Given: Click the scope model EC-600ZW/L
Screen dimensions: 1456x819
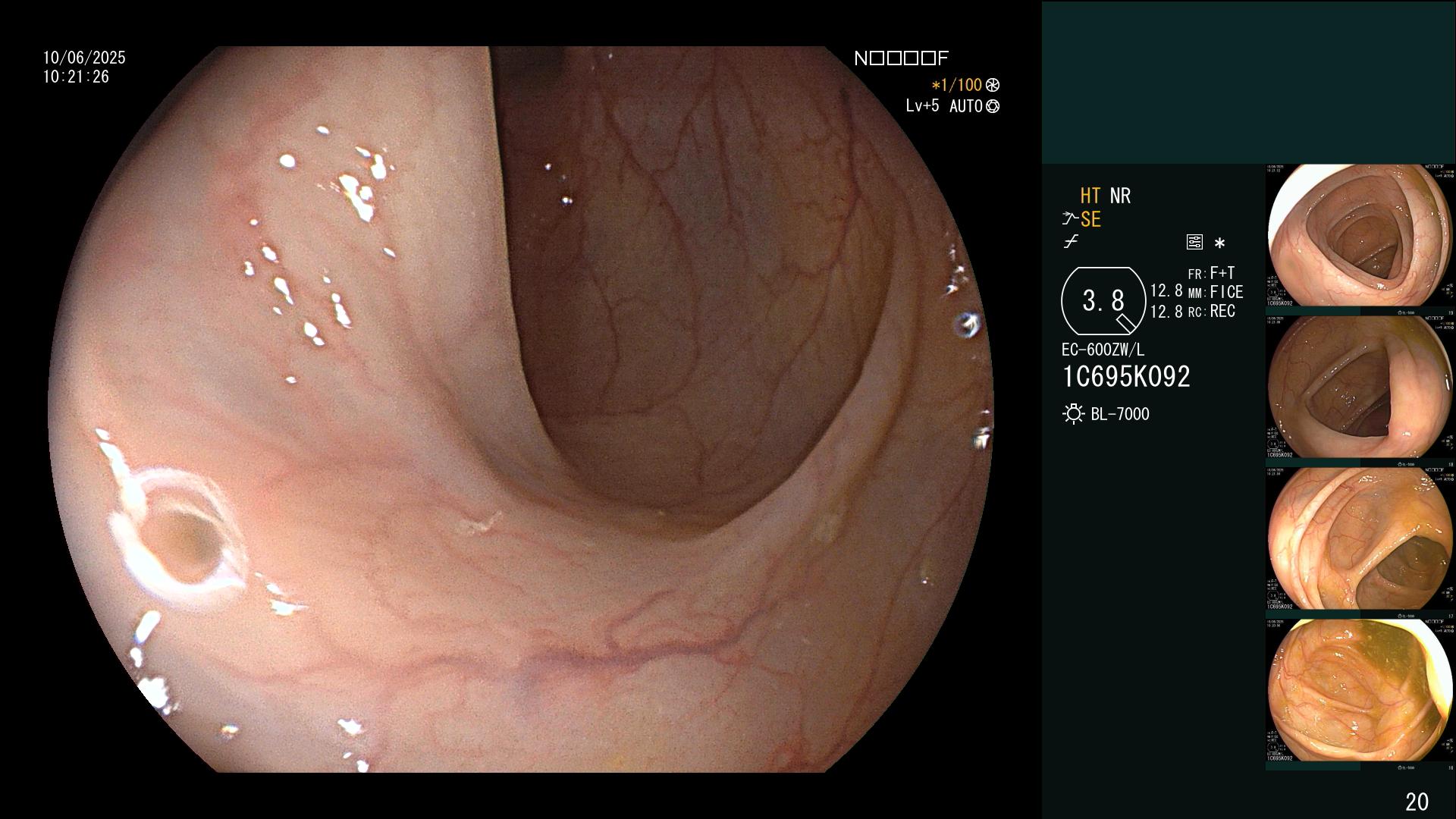Looking at the screenshot, I should pos(1103,350).
